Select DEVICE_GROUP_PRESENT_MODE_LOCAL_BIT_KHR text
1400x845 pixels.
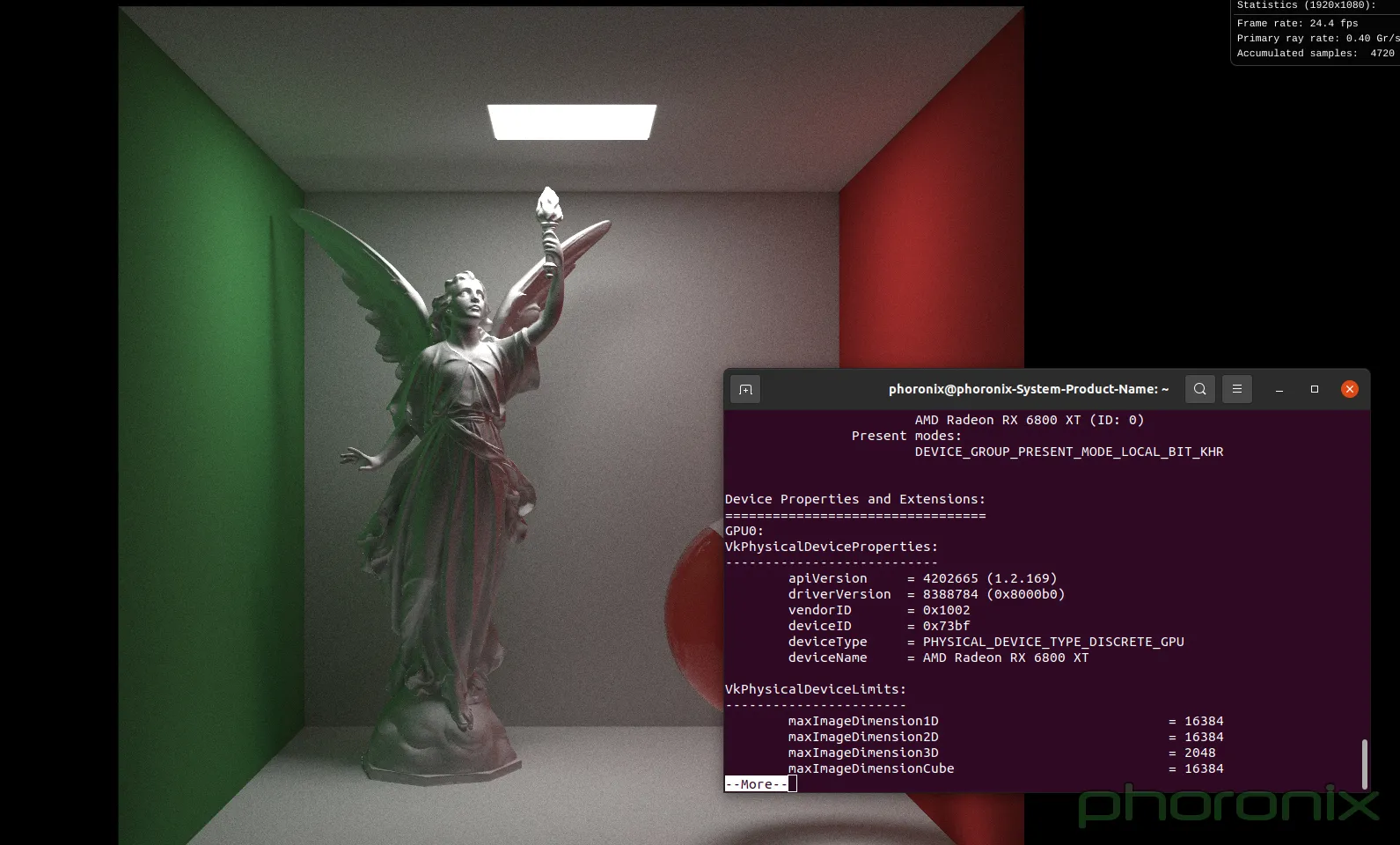coord(1069,452)
